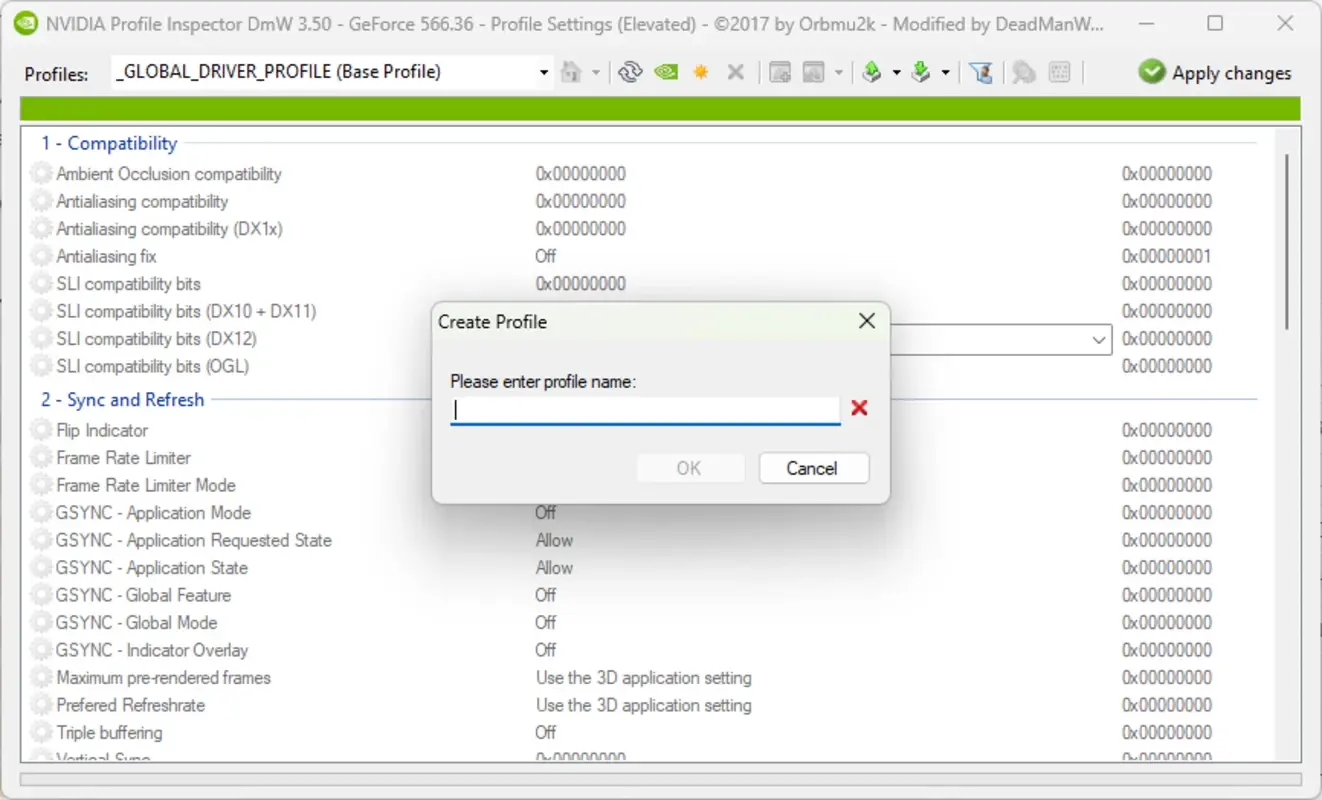Open the export options dropdown arrow
Screen dimensions: 1322x800
click(896, 73)
